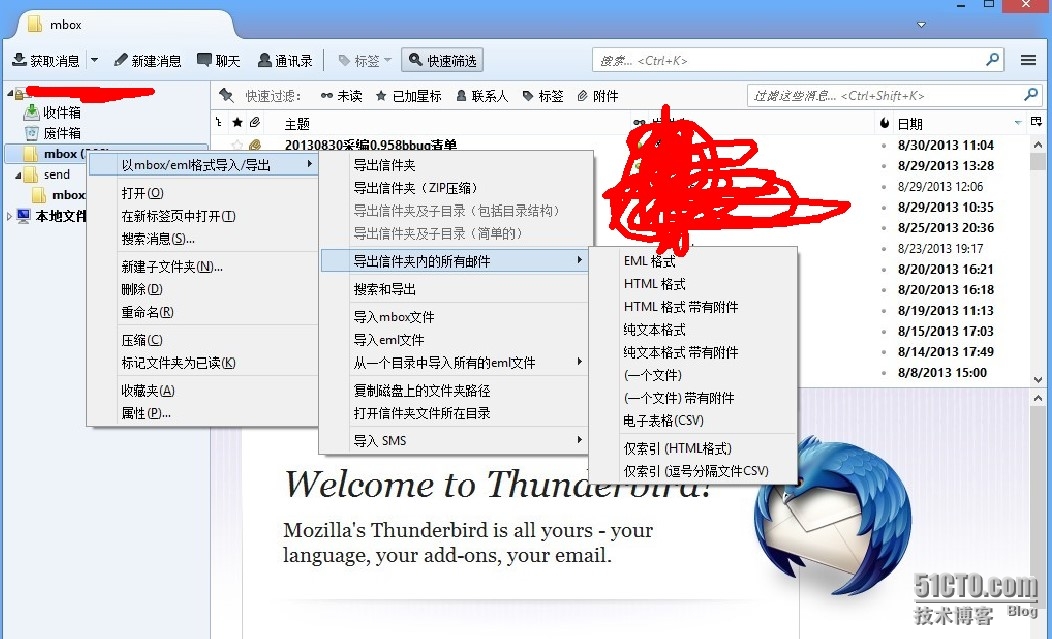Screen dimensions: 1052x639
Task: Open message titled 20130830采编0.958bbug清单
Action: click(370, 144)
